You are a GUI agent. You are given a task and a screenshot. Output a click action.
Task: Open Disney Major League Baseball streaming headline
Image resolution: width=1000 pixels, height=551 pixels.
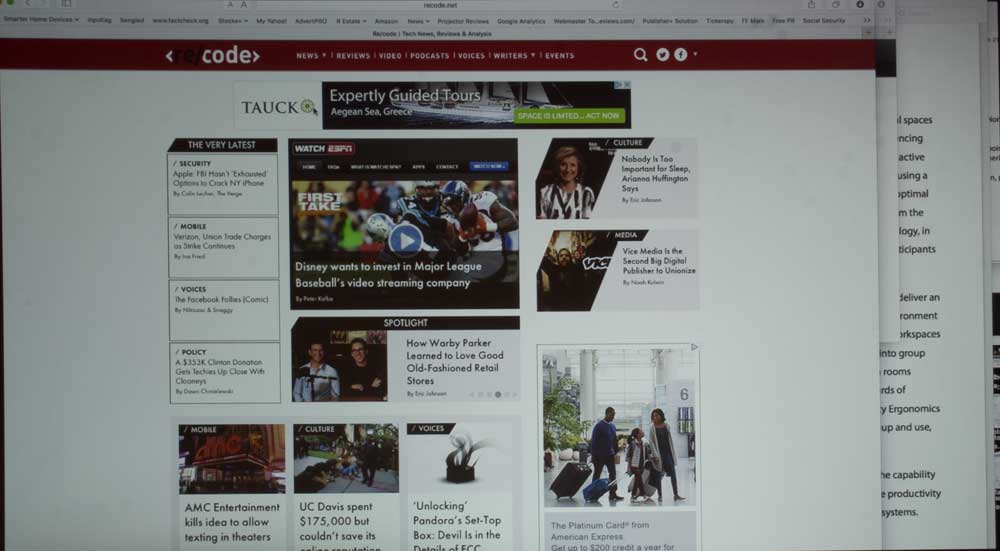[388, 275]
